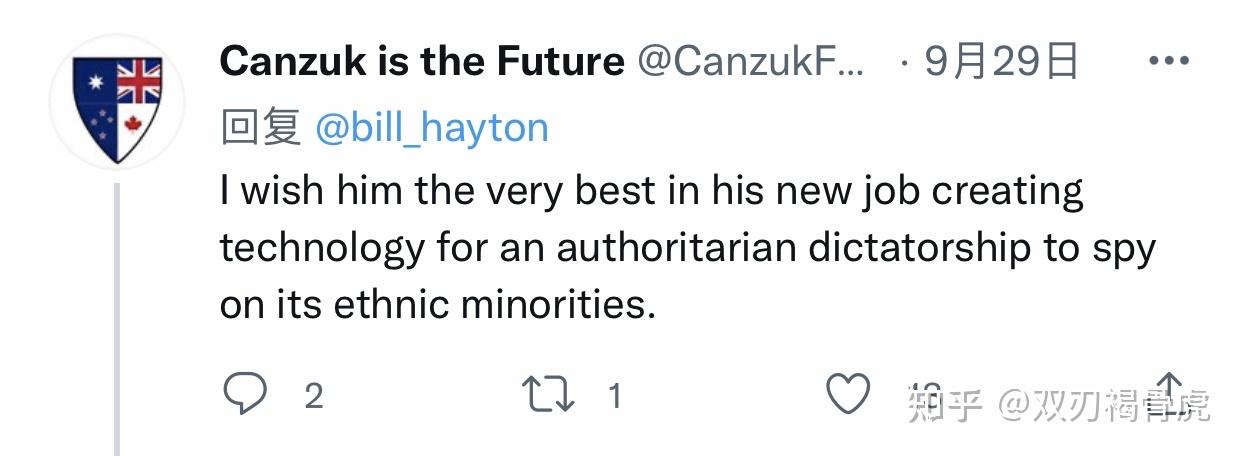Click the vertical thread line below avatar

click(x=117, y=320)
